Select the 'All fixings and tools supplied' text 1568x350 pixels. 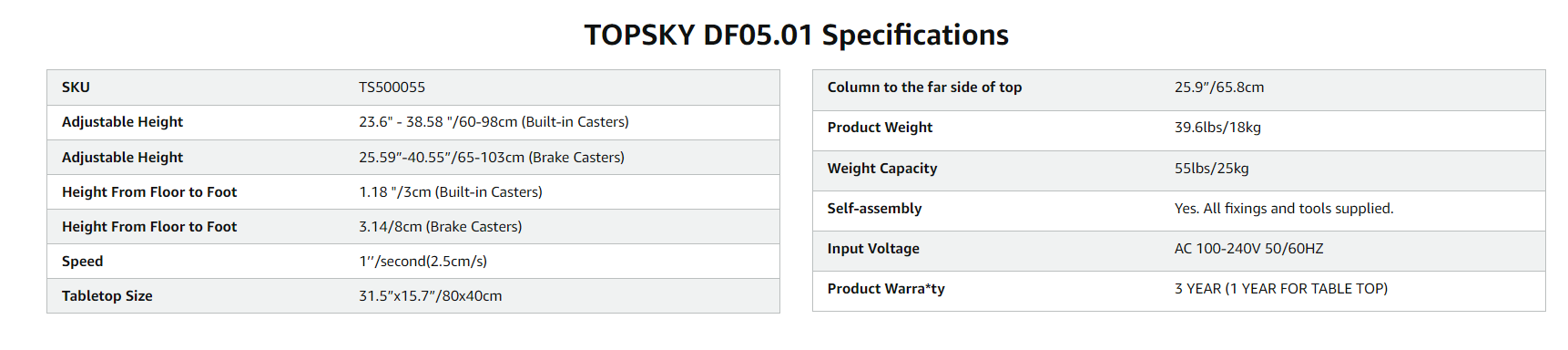[x=1298, y=209]
